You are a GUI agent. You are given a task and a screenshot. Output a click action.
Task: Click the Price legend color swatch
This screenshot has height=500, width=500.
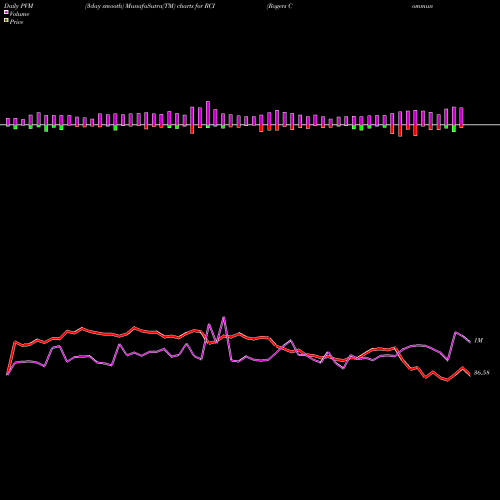coord(6,21)
